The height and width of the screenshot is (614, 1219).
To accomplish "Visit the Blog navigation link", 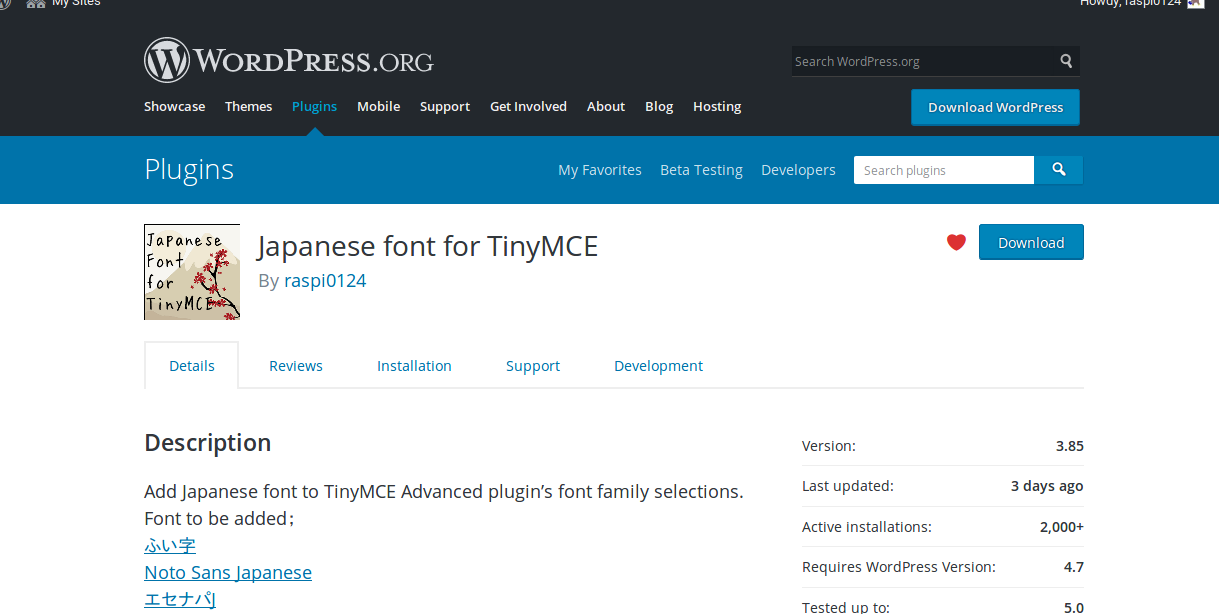I will coord(659,106).
